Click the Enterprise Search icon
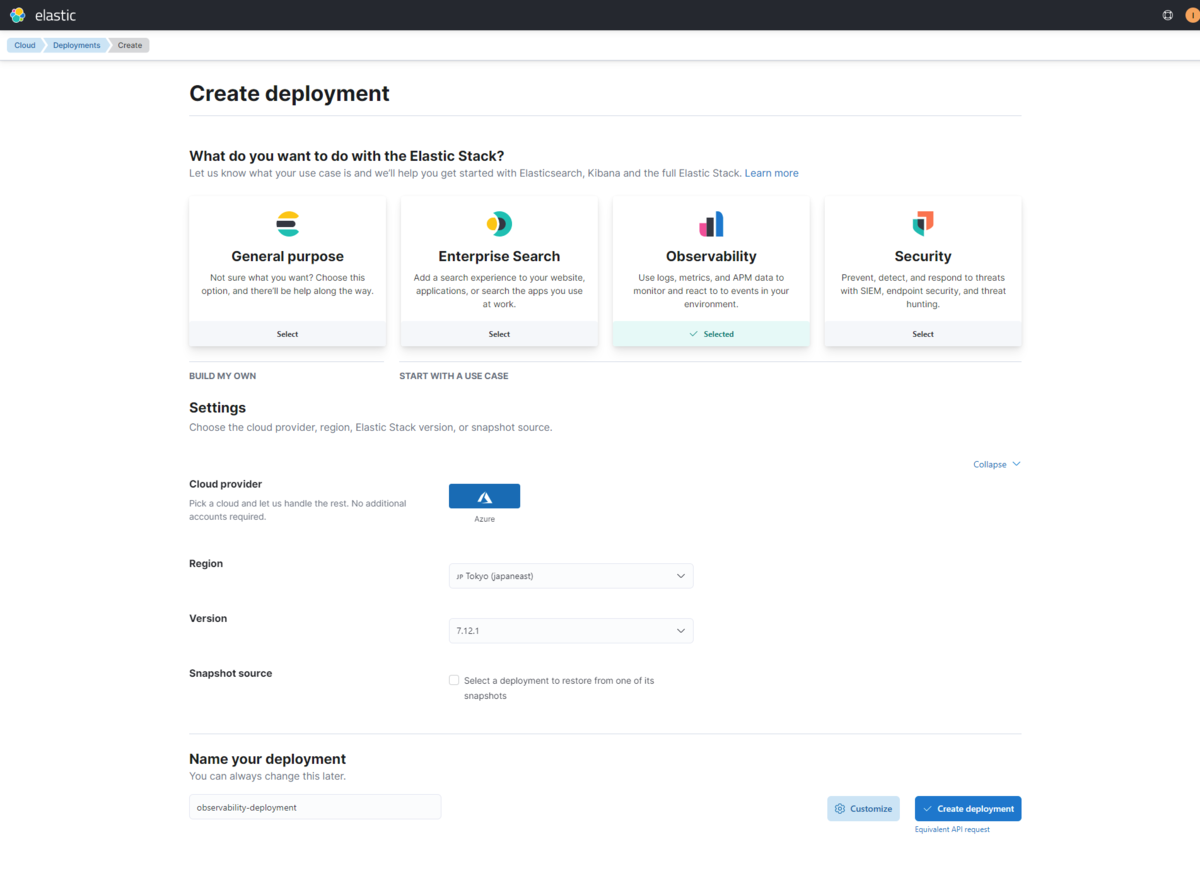The image size is (1200, 890). click(x=499, y=223)
